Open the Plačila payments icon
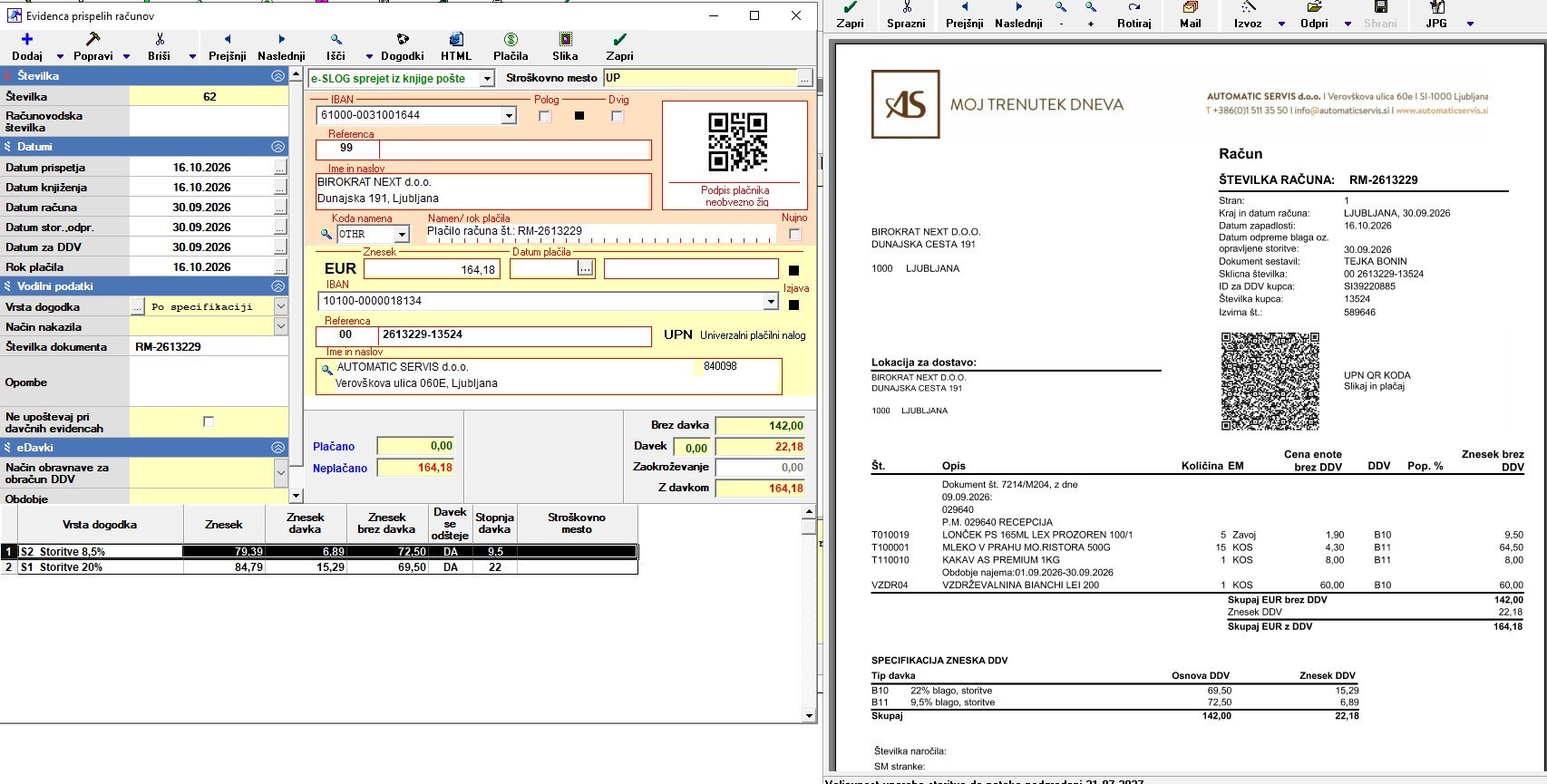The height and width of the screenshot is (784, 1547). (511, 39)
